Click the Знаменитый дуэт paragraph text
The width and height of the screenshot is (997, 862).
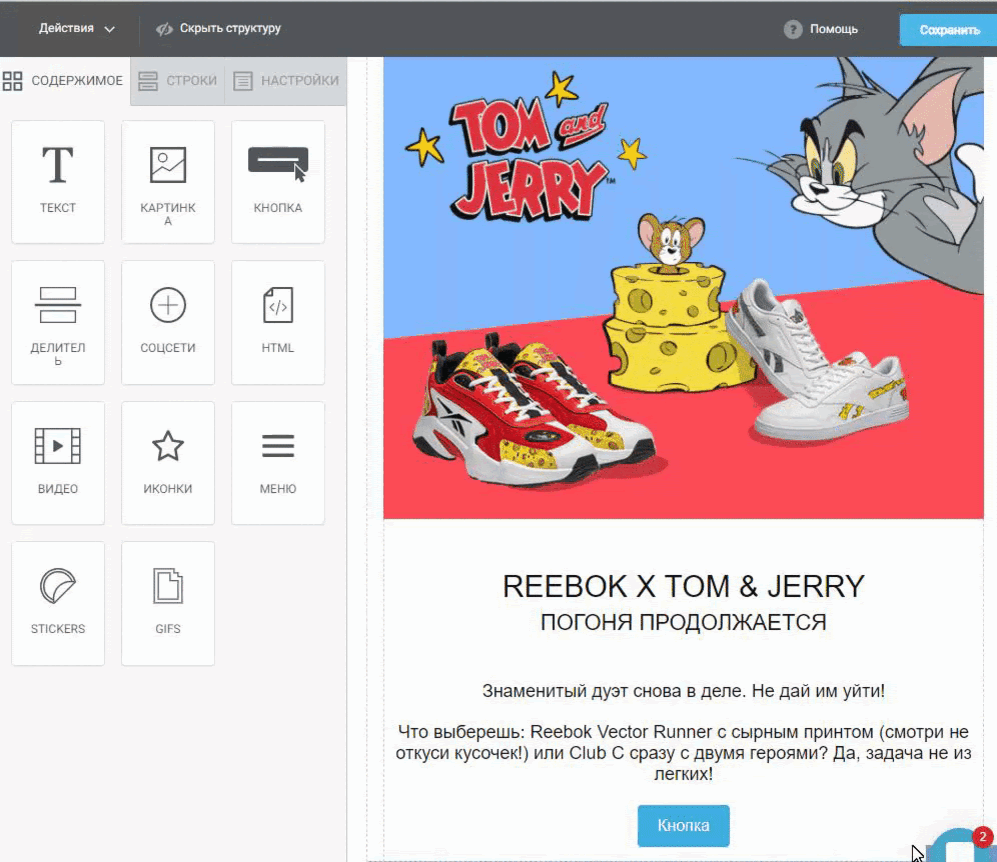[684, 691]
